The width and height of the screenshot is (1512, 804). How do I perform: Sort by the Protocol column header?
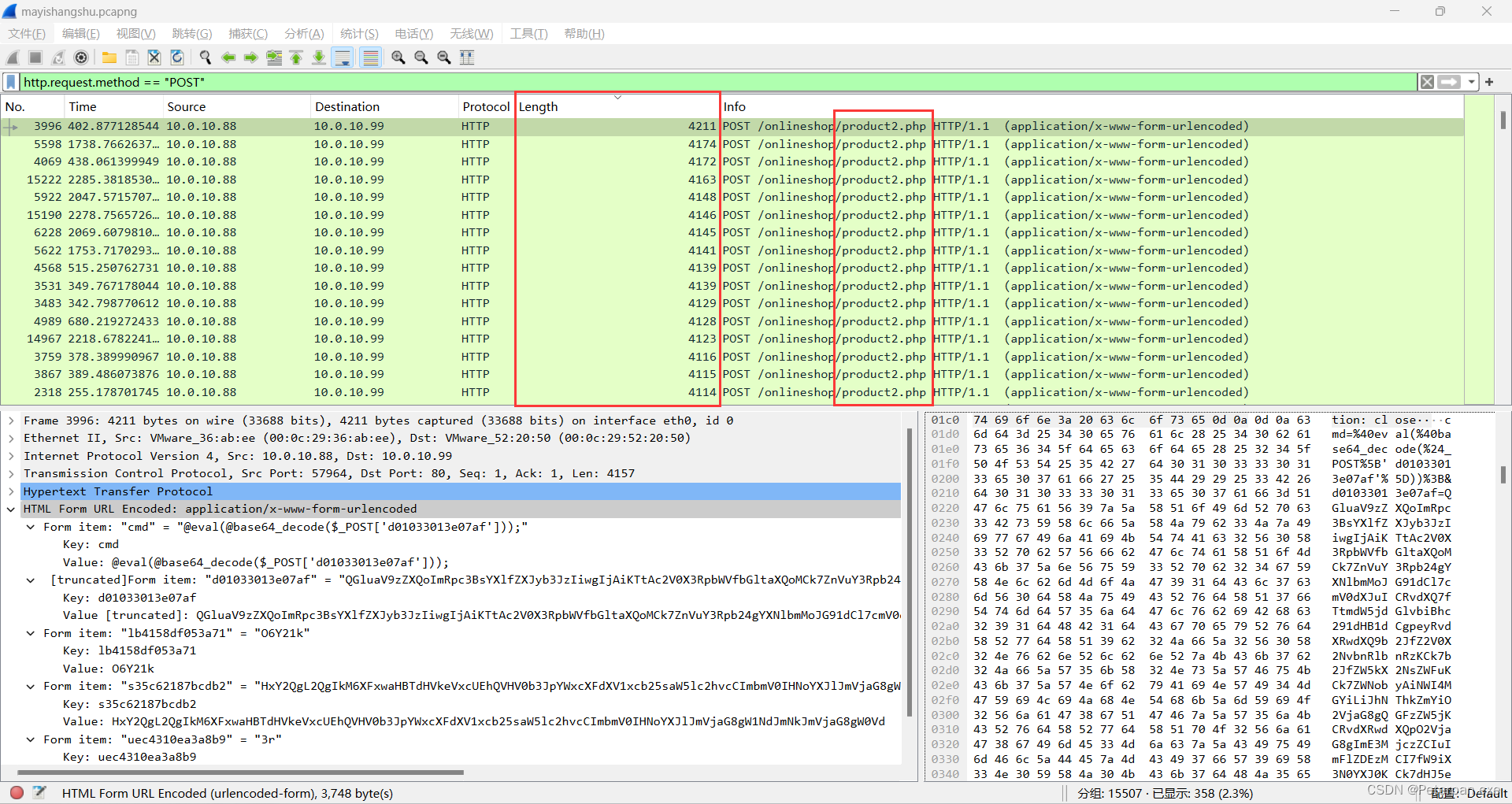coord(486,106)
